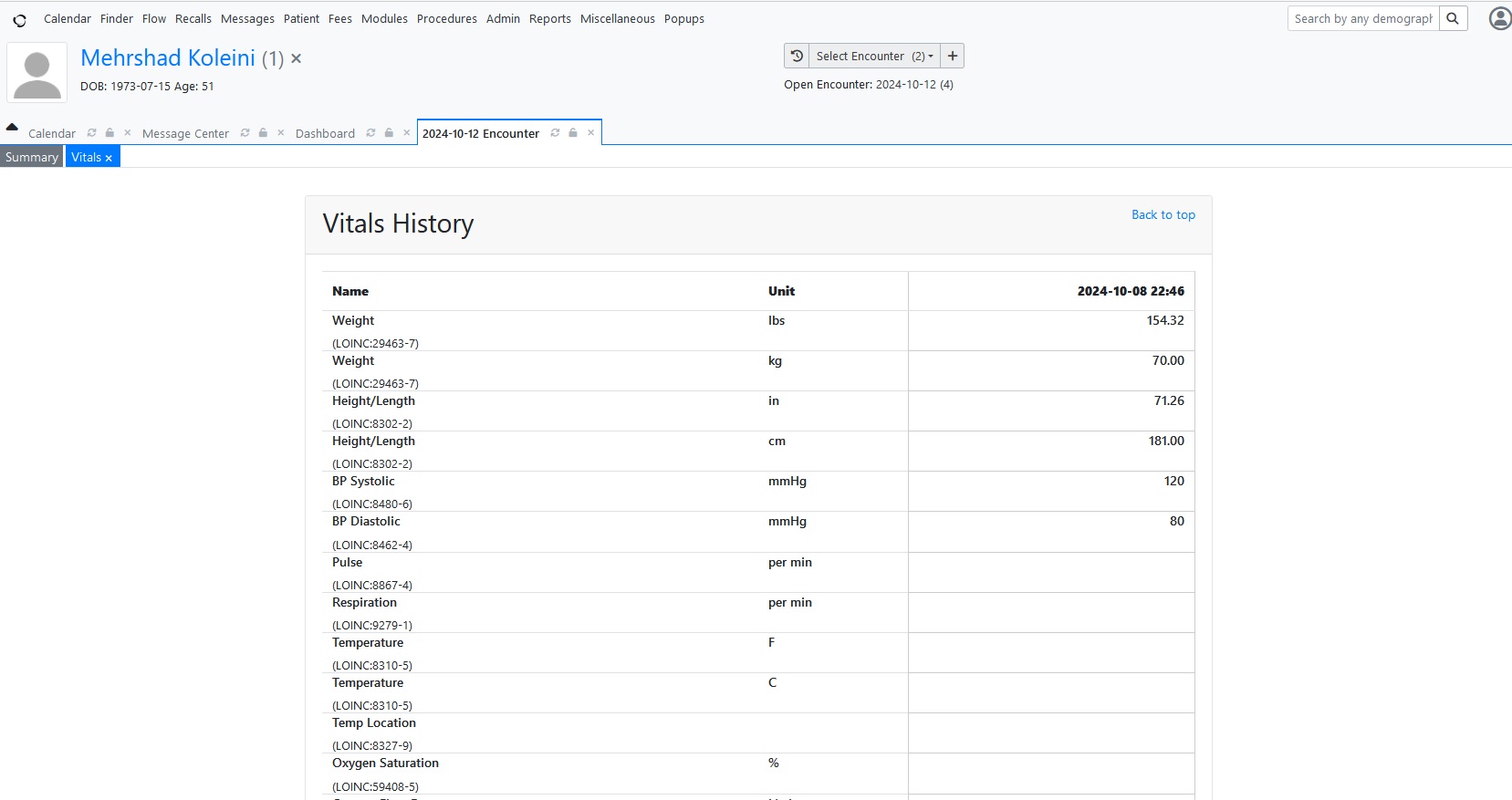Click the Mehrshad Koleini patient name link

168,57
